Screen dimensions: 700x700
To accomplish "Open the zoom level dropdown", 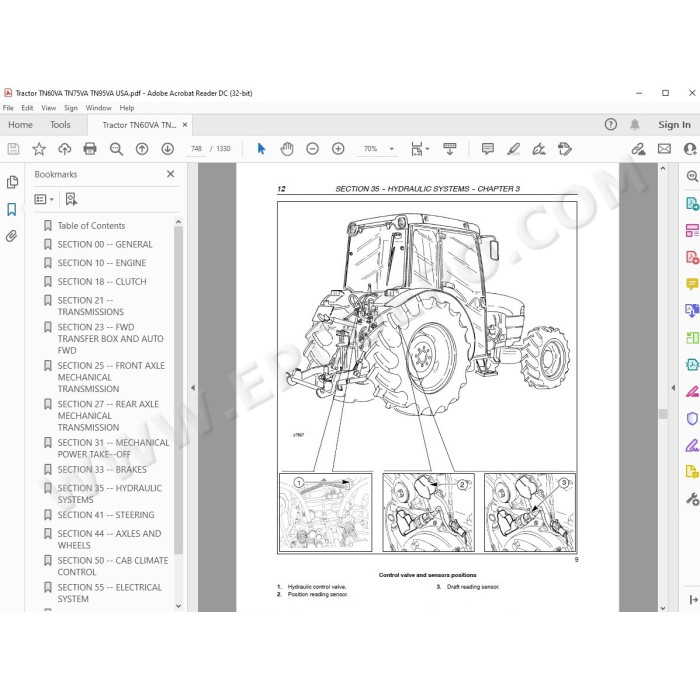I will [x=392, y=149].
